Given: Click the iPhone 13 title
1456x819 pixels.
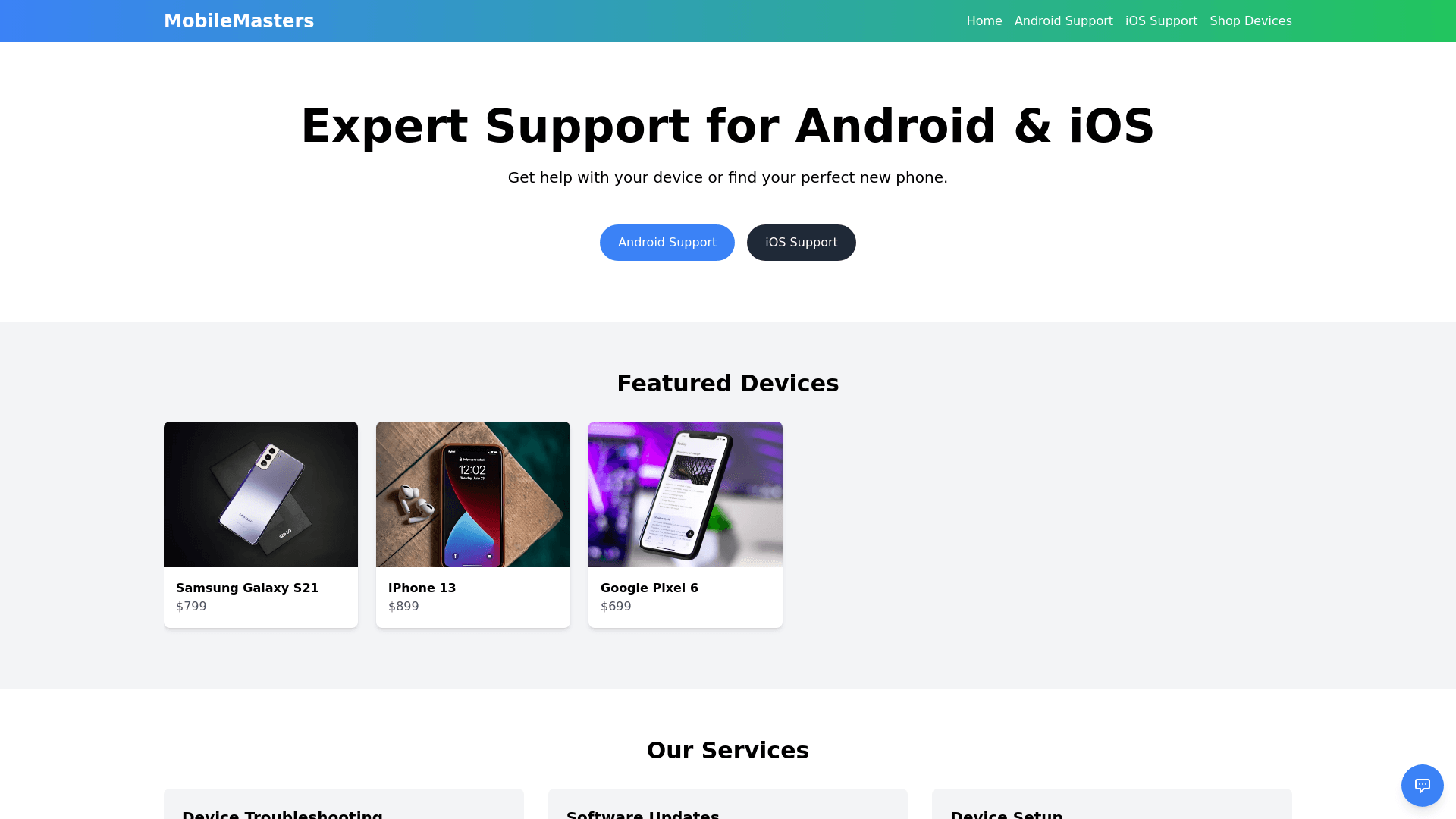Looking at the screenshot, I should (422, 588).
